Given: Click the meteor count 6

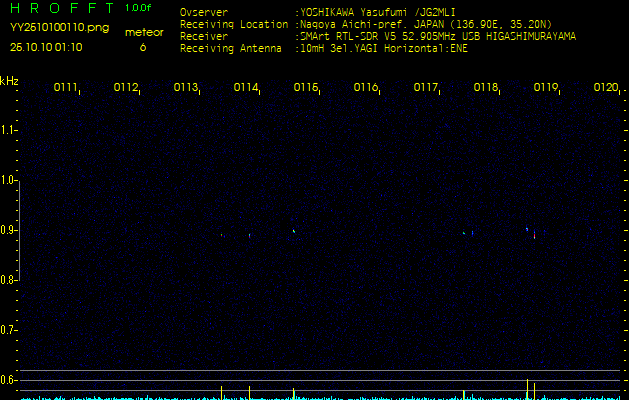Looking at the screenshot, I should tap(143, 47).
